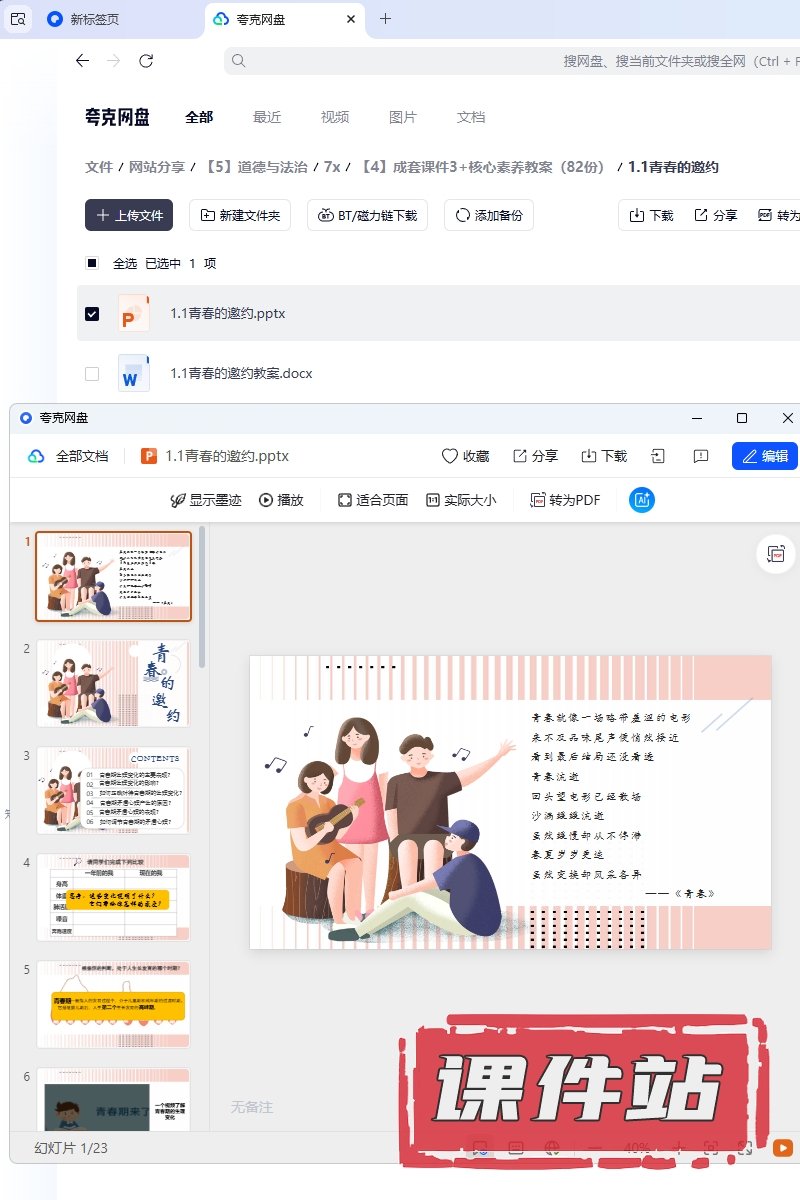Screen dimensions: 800x1200
Task: Open the 网站分享 breadcrumb folder
Action: point(157,167)
